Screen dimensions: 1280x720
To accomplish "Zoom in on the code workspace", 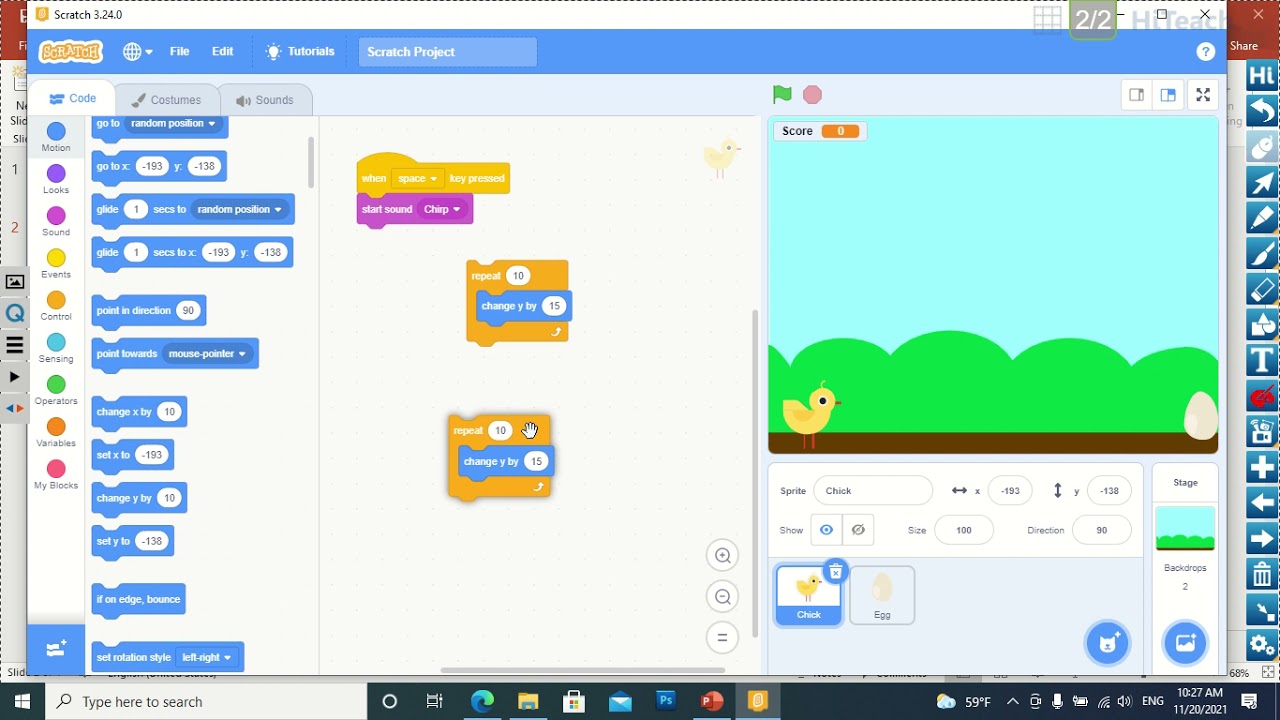I will [x=722, y=555].
